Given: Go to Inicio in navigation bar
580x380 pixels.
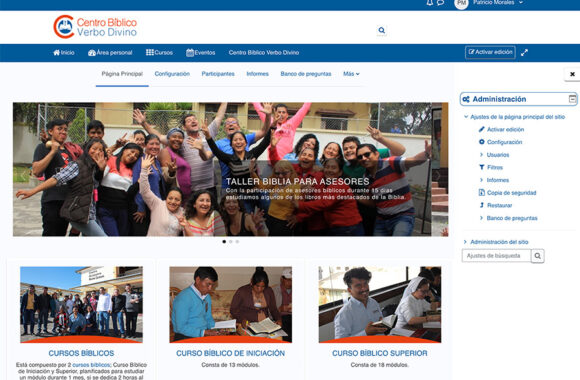Looking at the screenshot, I should click(x=64, y=53).
